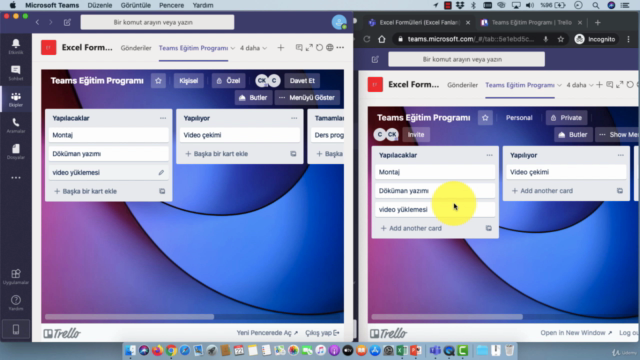Click 'Çıkış yap' link
The image size is (640, 360).
point(322,333)
